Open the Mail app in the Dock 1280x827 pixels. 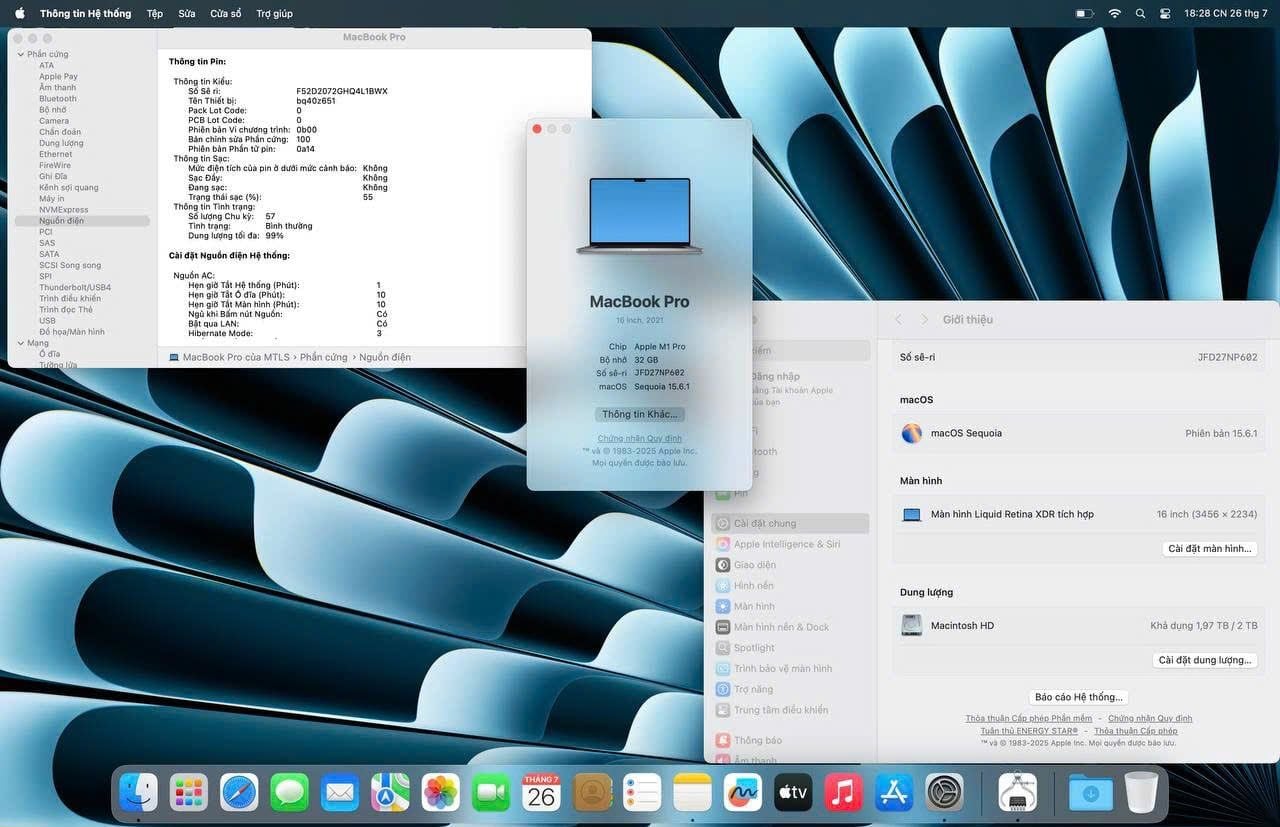pyautogui.click(x=340, y=793)
